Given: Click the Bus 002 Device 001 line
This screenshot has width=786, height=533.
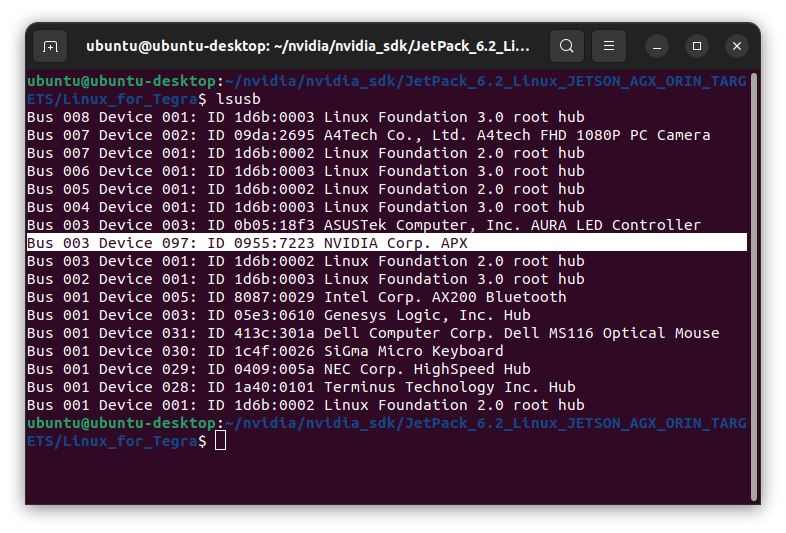Looking at the screenshot, I should tap(306, 279).
